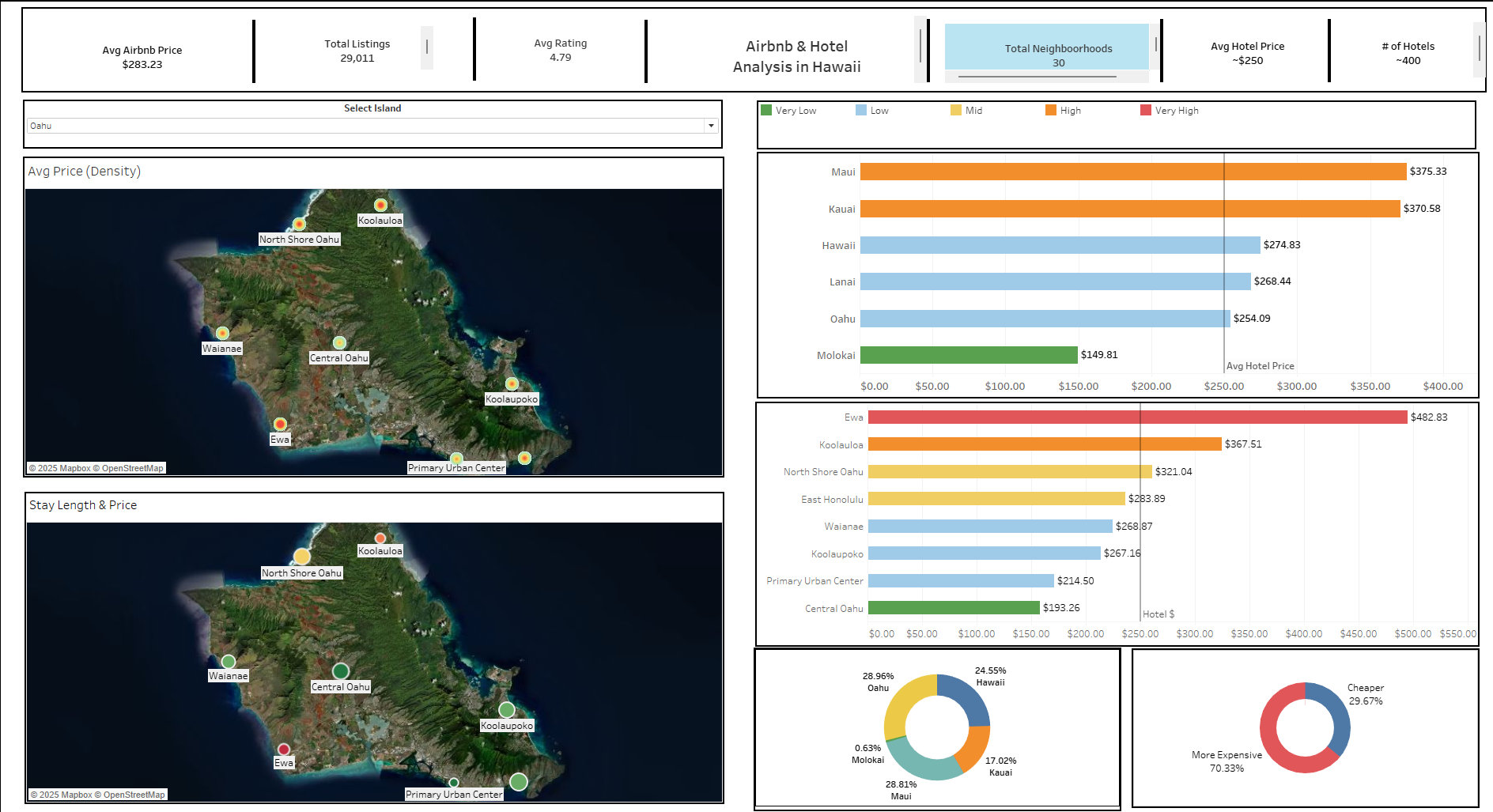Click the Oahu island selection field
This screenshot has height=812, width=1493.
pos(372,126)
